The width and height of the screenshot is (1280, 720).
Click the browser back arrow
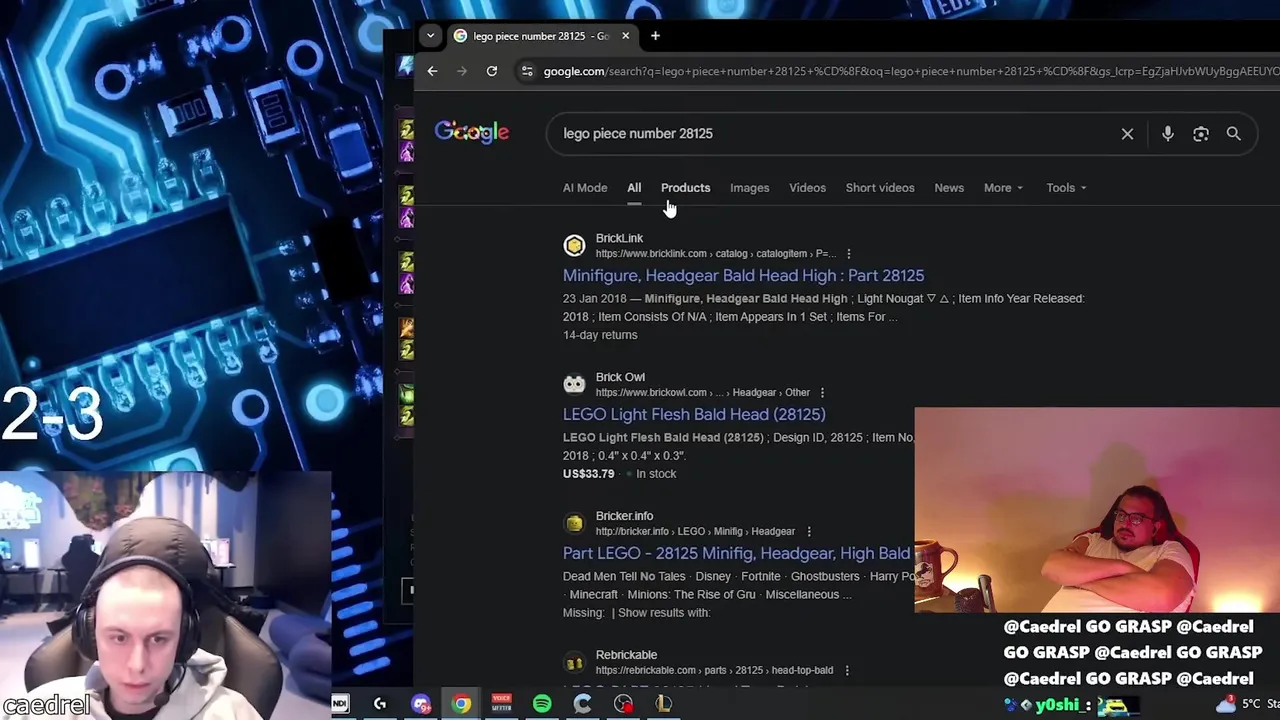pyautogui.click(x=432, y=71)
